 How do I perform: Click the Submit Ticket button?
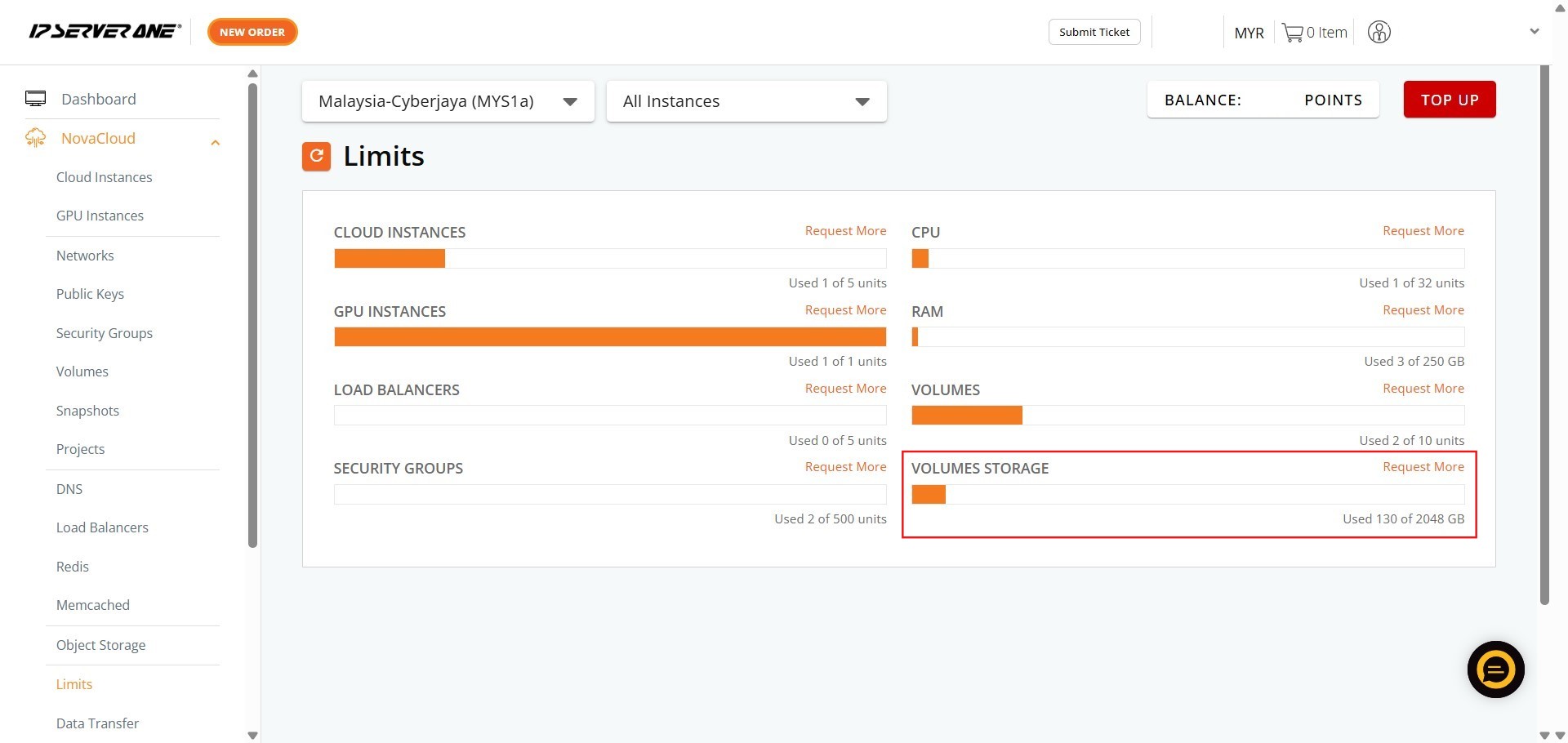pyautogui.click(x=1094, y=32)
